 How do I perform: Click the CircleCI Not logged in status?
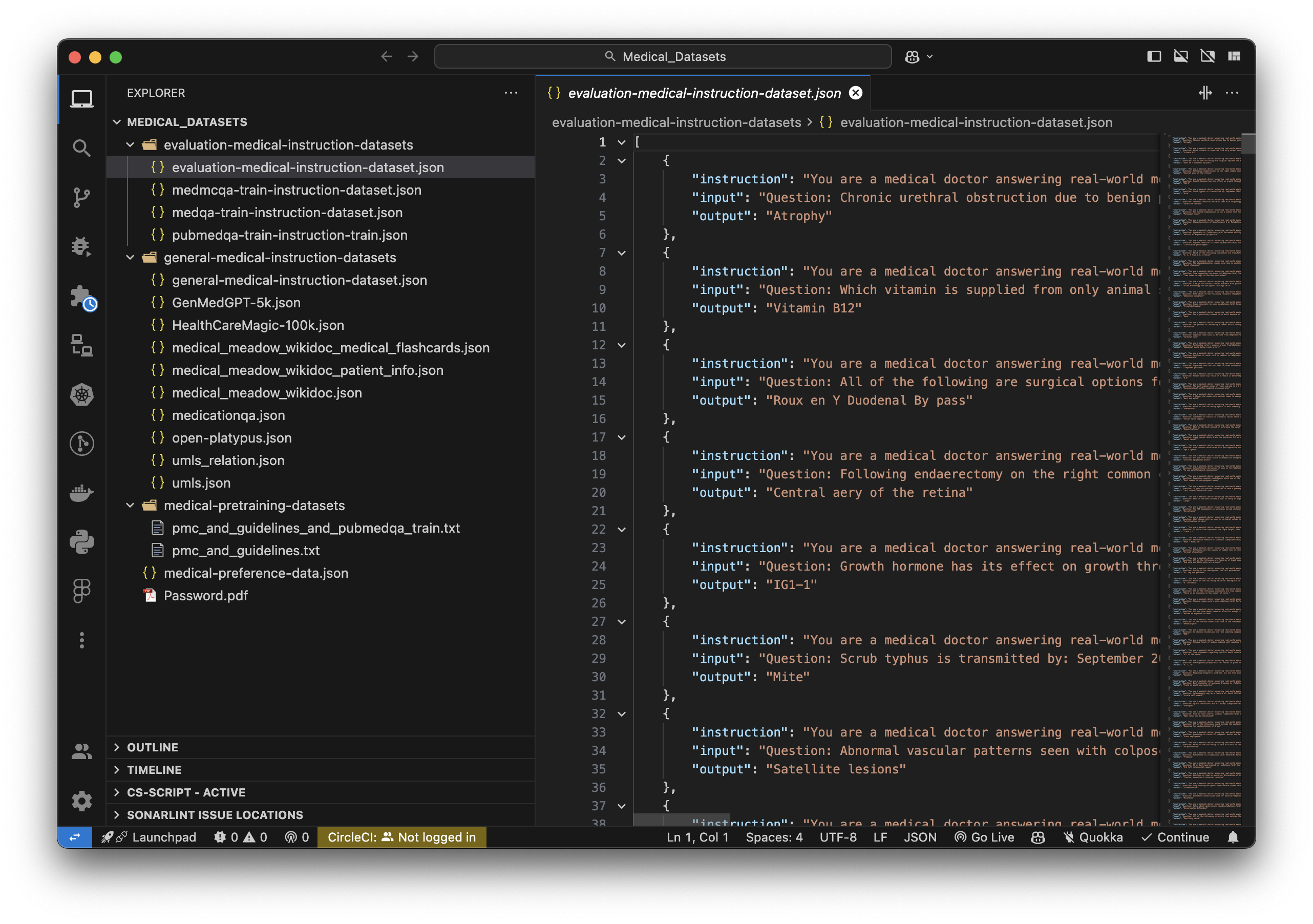(x=401, y=837)
